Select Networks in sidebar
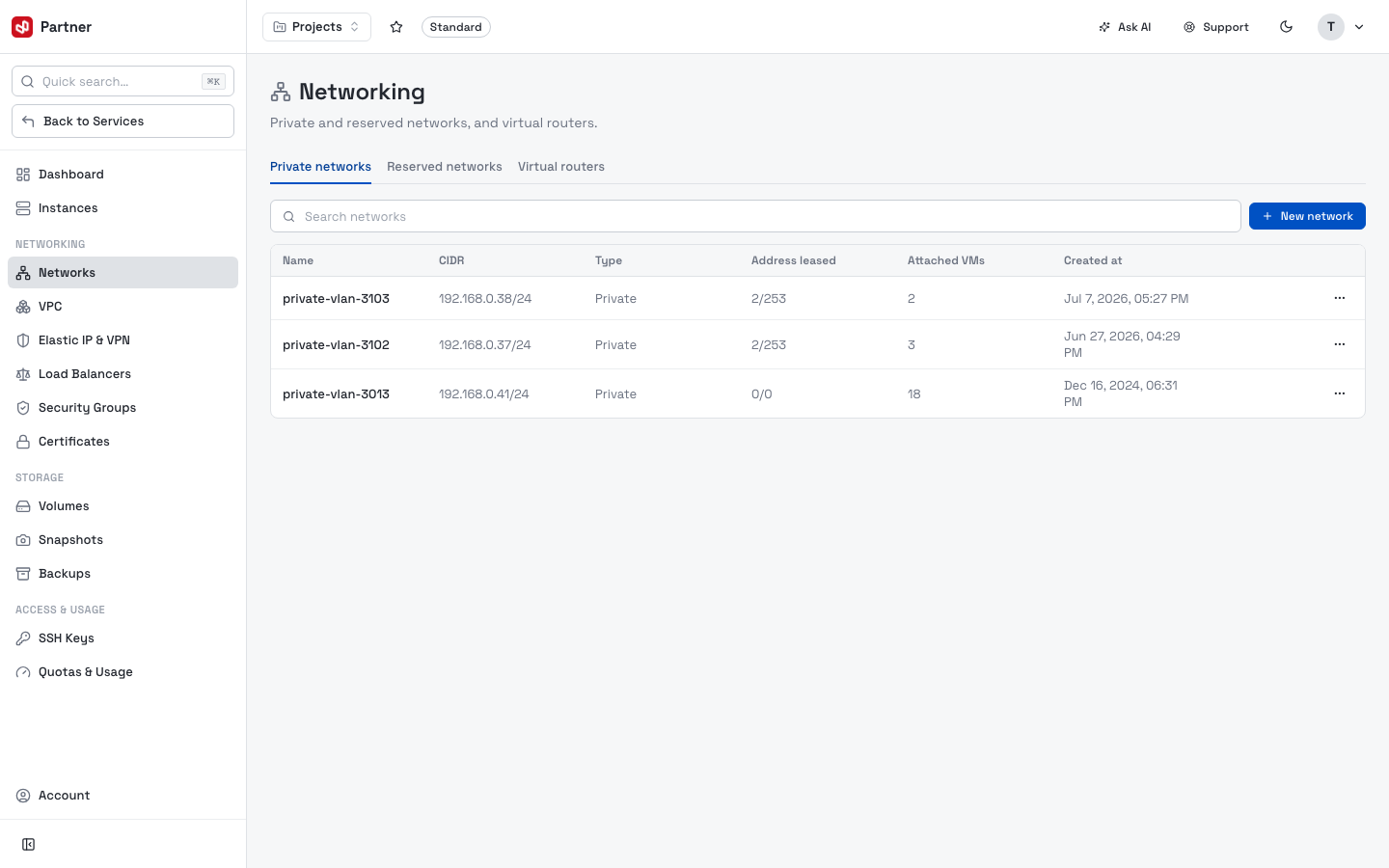1389x868 pixels. (123, 273)
